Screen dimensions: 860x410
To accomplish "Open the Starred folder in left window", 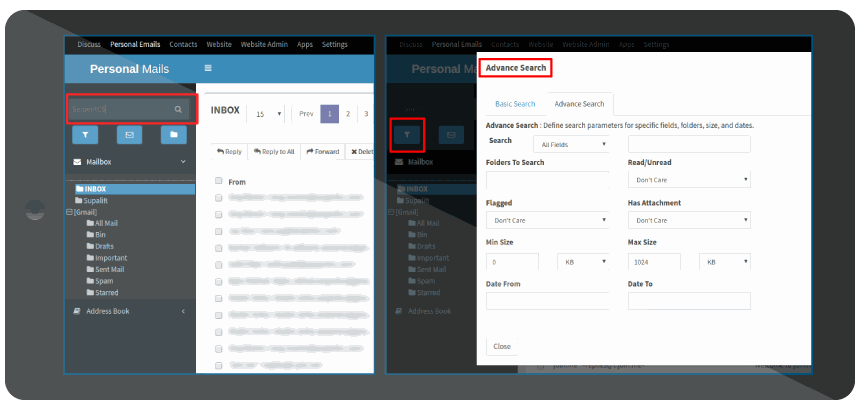I will click(x=102, y=293).
